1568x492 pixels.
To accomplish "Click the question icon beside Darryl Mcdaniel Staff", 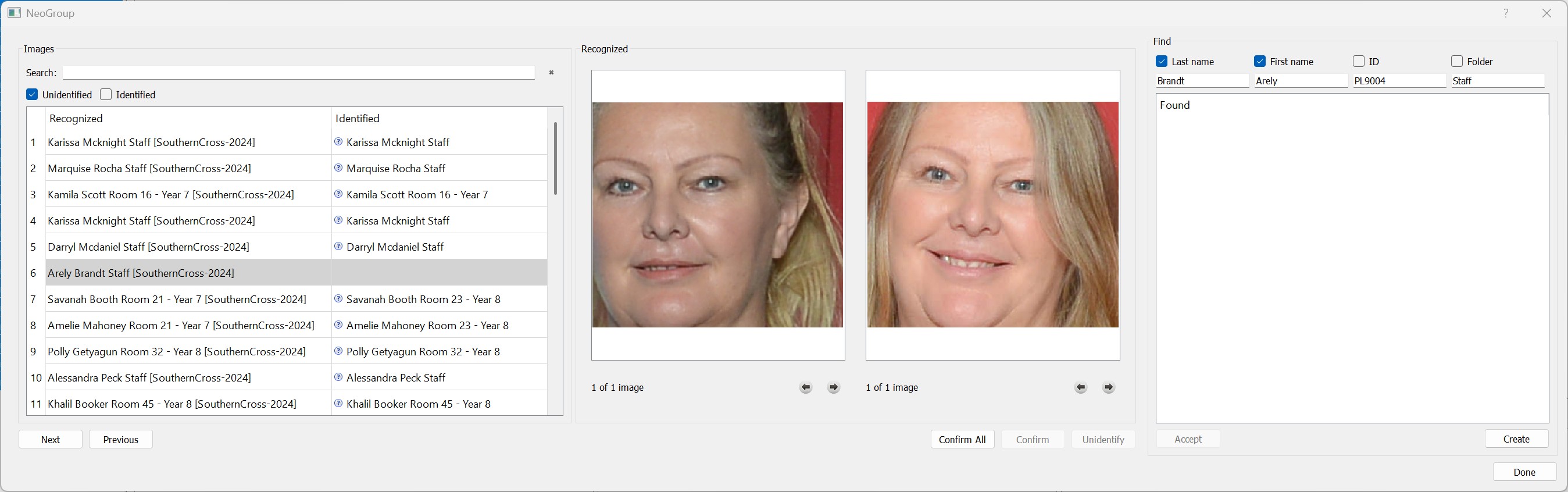I will click(x=338, y=247).
